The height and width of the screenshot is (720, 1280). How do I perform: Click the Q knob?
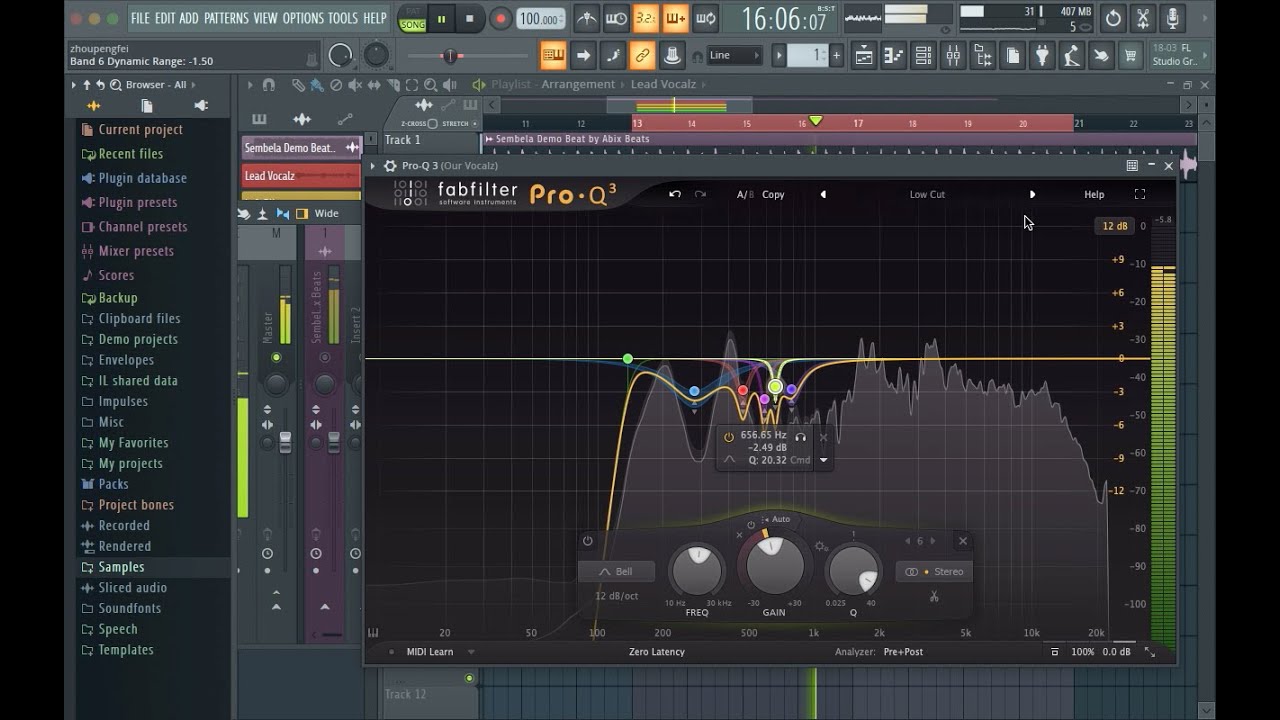click(853, 570)
